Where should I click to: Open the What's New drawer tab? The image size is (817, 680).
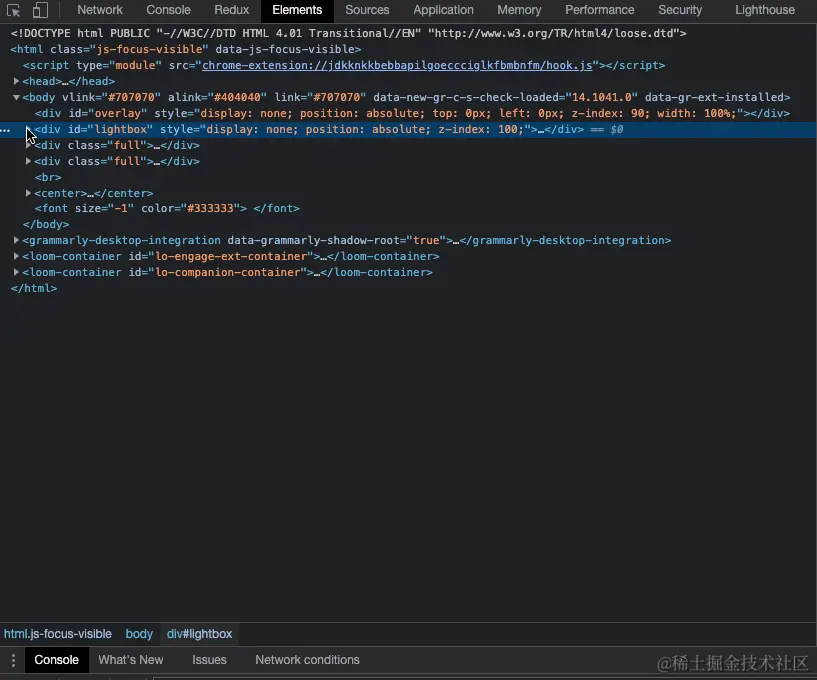(131, 660)
